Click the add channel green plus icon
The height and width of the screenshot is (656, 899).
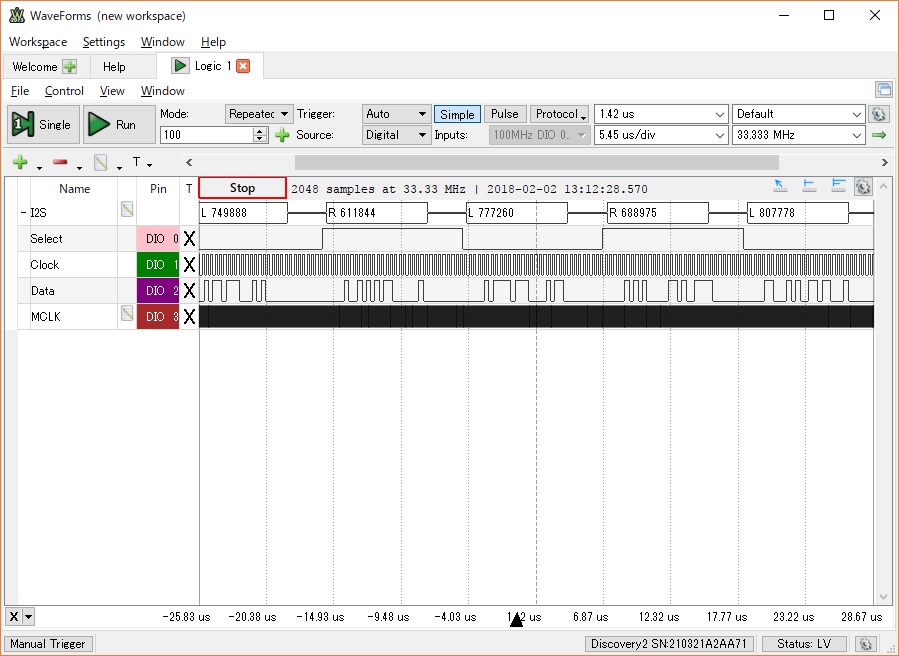[20, 162]
